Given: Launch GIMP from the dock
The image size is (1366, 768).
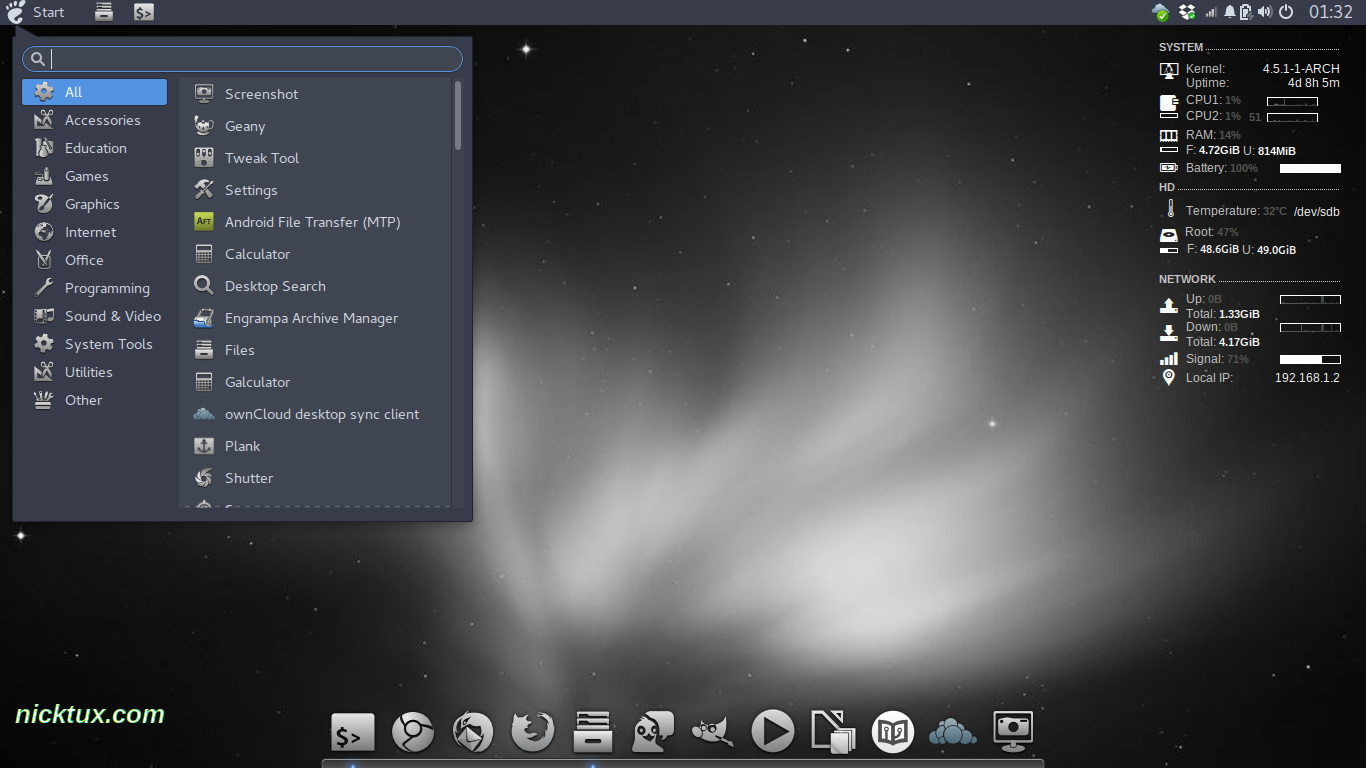Looking at the screenshot, I should 712,733.
